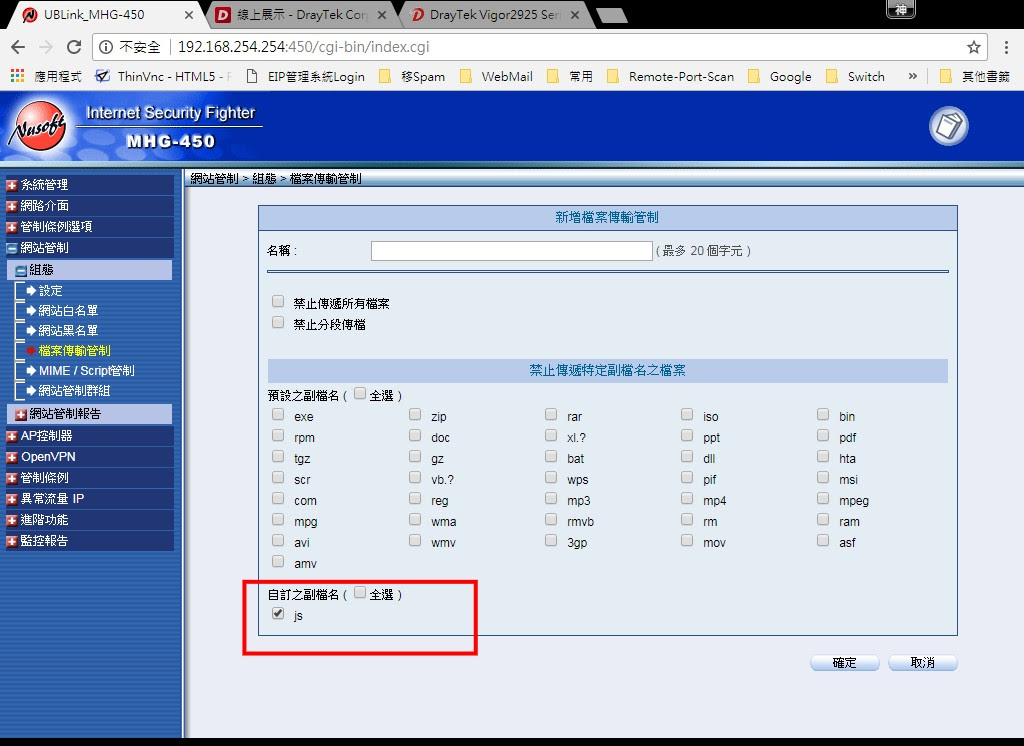Check the mp4 extension checkbox
Image resolution: width=1024 pixels, height=746 pixels.
pos(687,498)
